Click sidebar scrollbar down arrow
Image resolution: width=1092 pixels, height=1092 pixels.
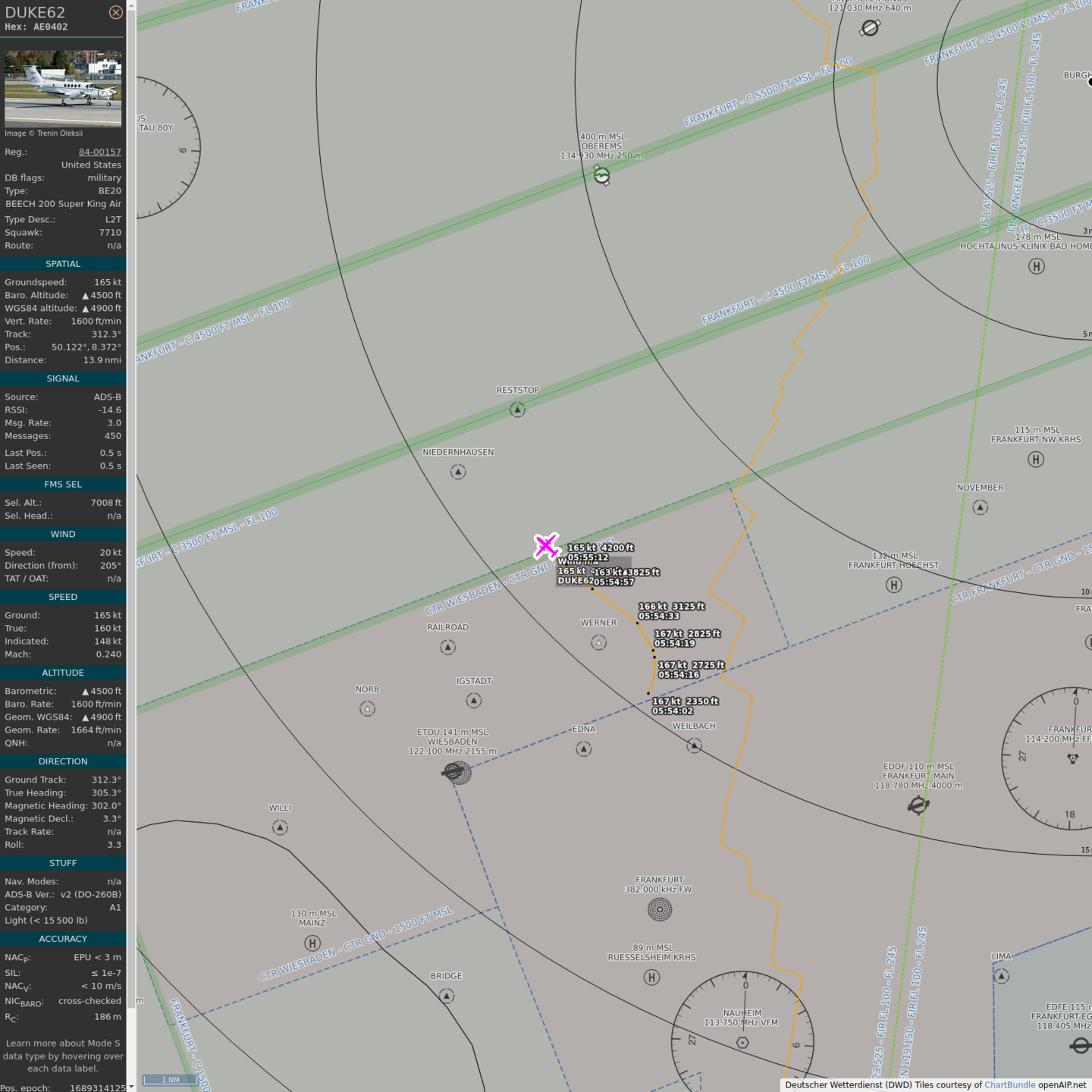[x=131, y=1087]
